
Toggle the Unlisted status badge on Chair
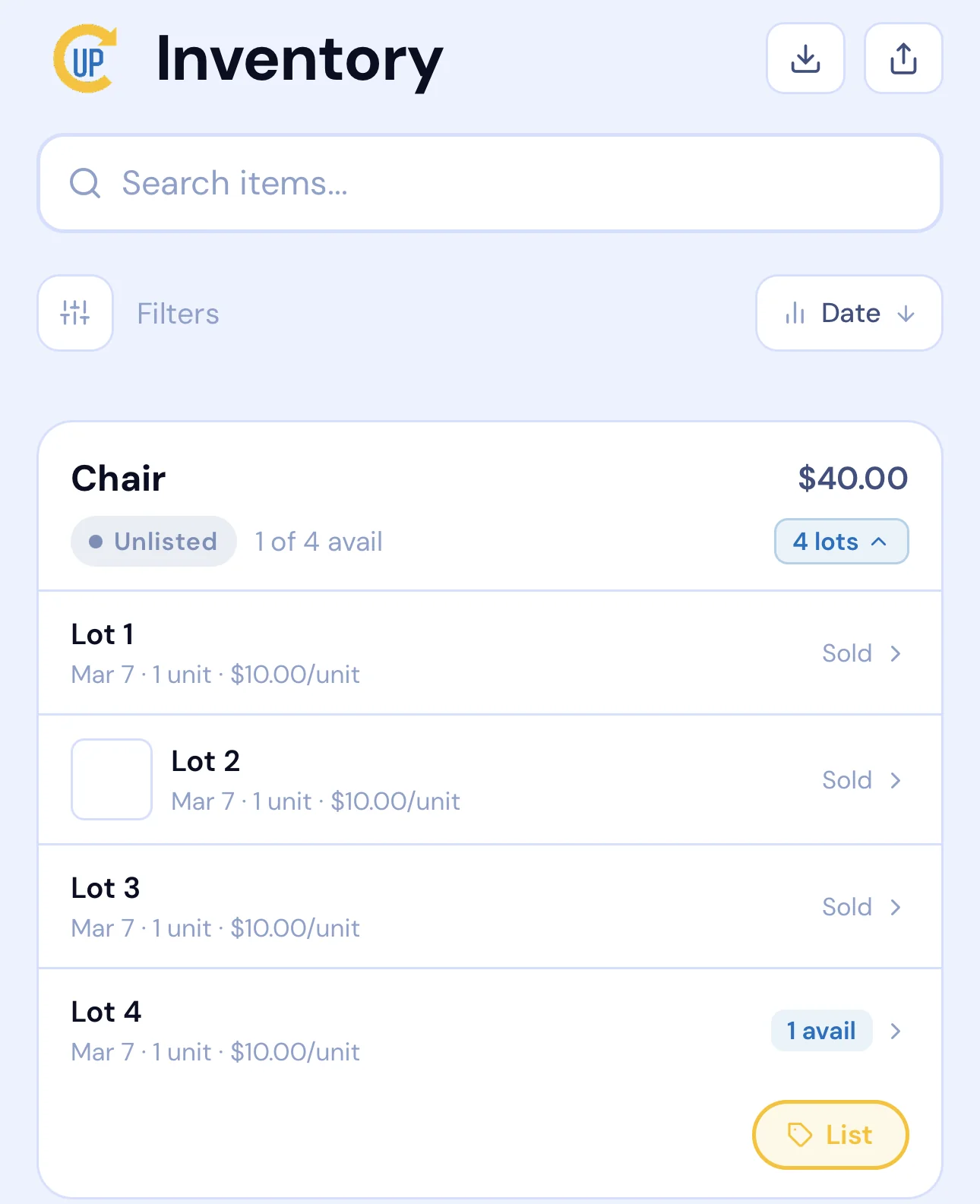tap(153, 541)
